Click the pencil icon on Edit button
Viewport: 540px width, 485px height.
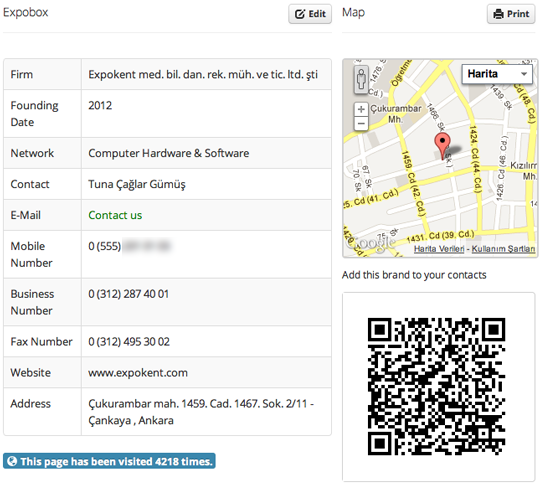point(300,14)
